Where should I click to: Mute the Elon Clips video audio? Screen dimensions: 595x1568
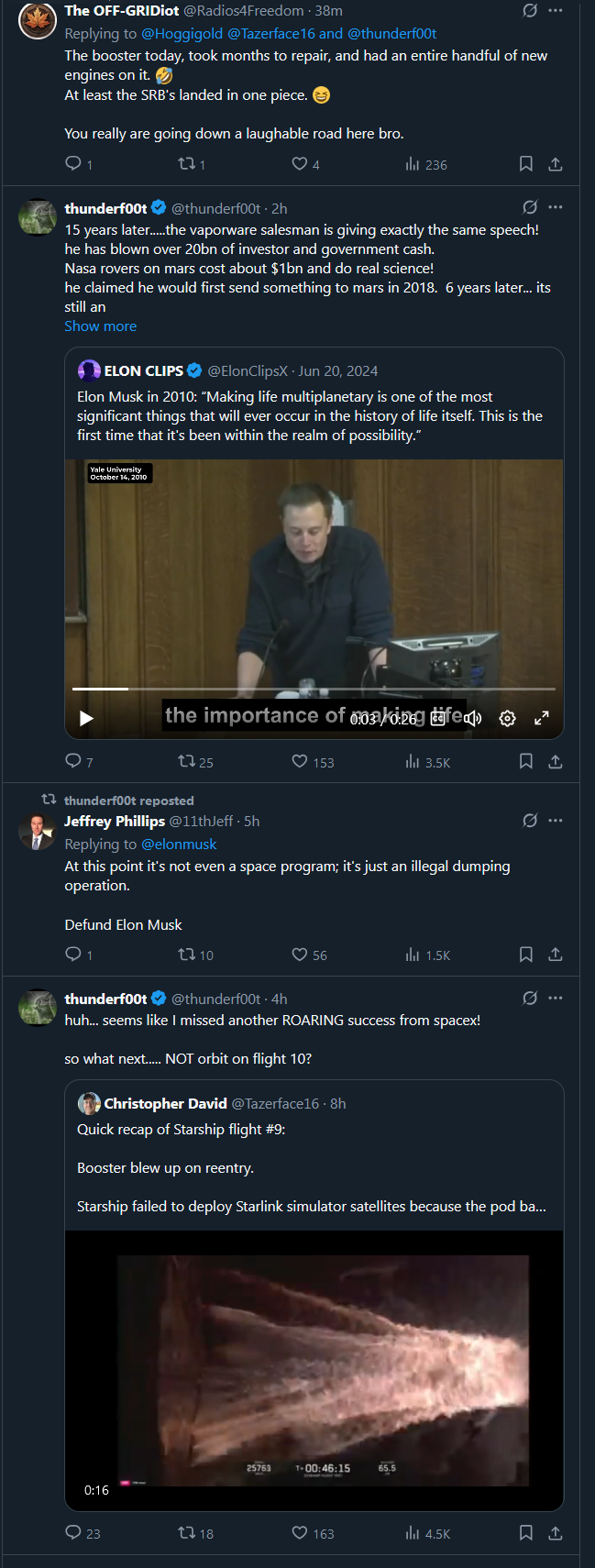473,718
